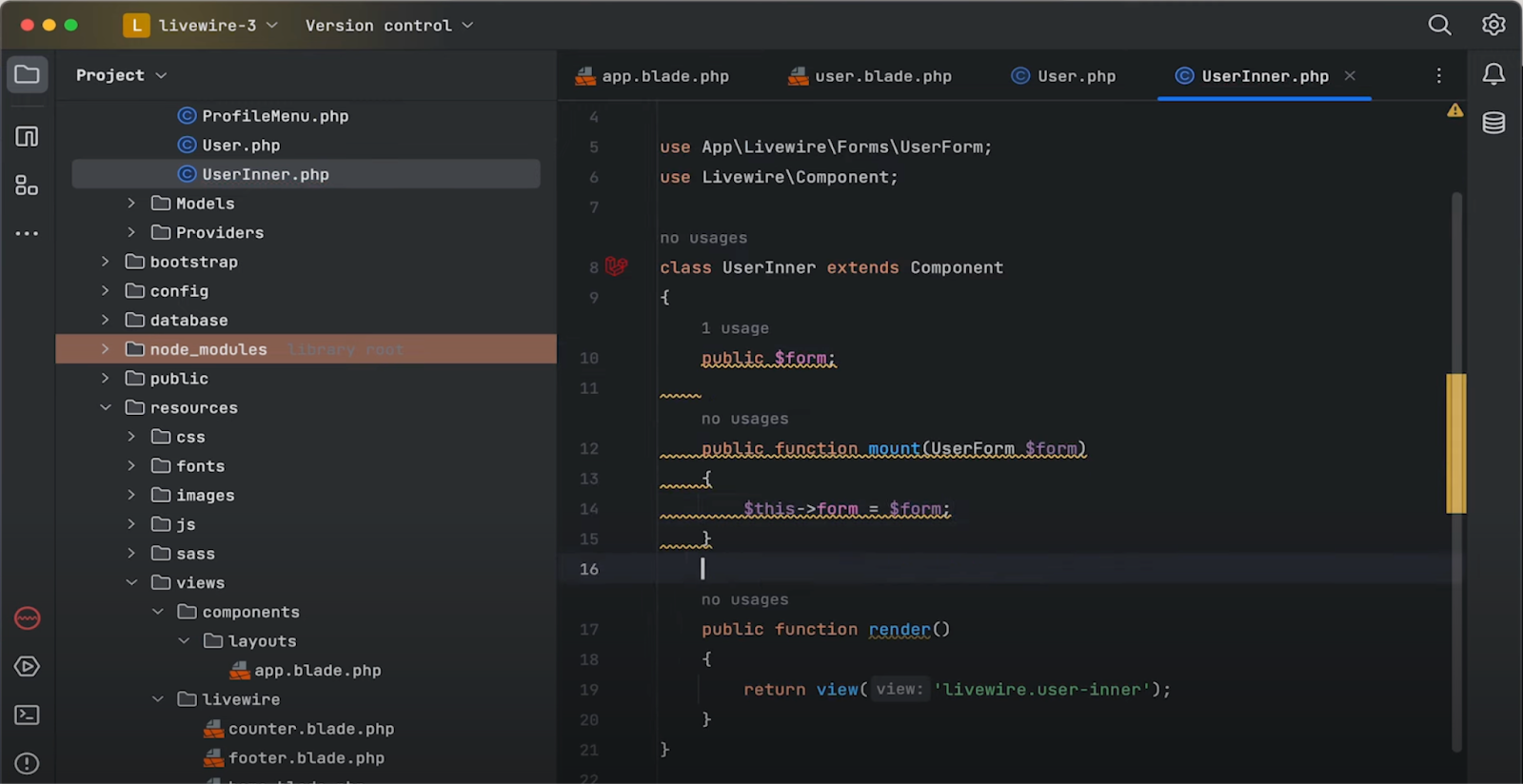Open the Project view dropdown
This screenshot has width=1523, height=784.
[x=121, y=75]
